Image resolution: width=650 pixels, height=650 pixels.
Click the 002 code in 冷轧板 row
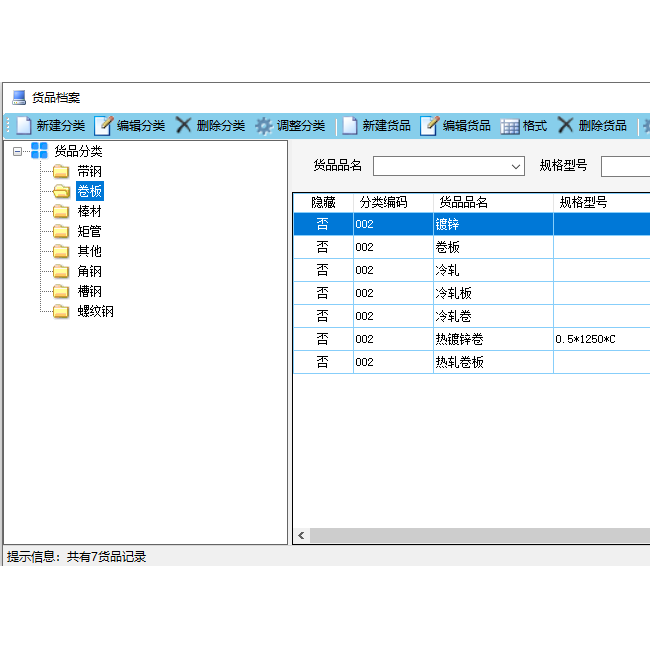coord(364,293)
